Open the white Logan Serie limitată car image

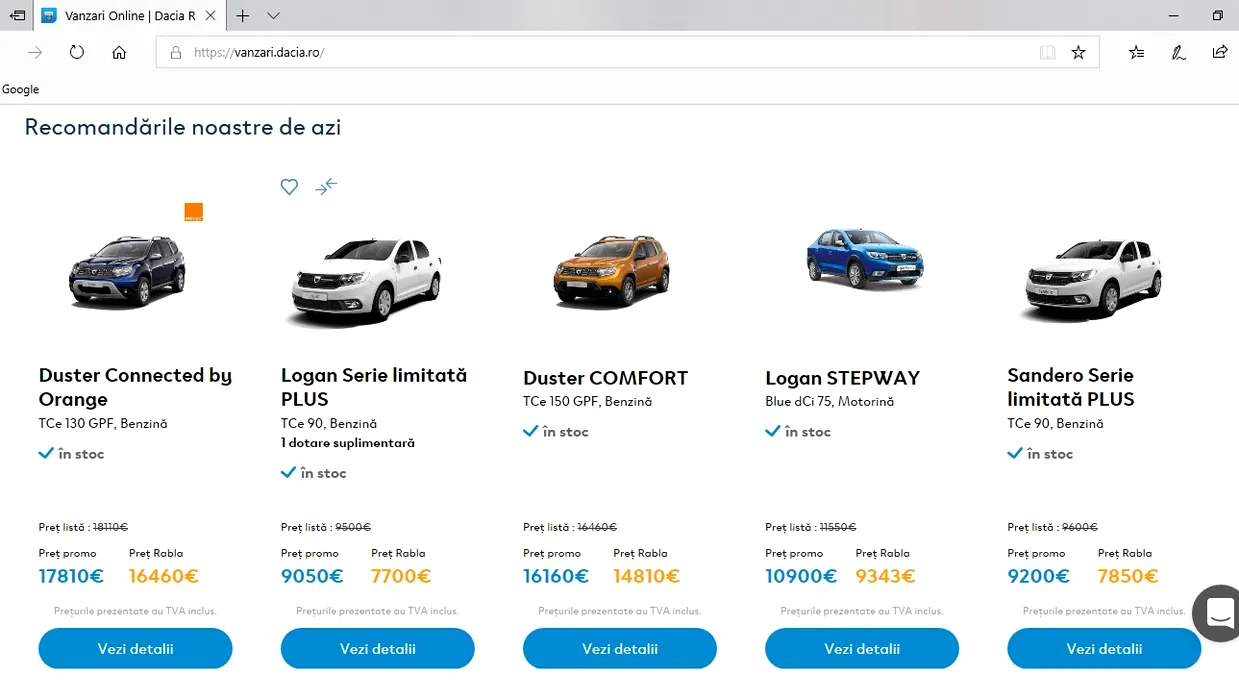366,280
